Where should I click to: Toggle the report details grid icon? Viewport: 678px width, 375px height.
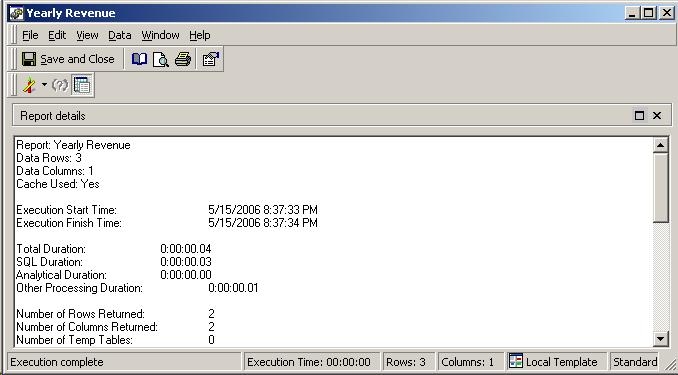click(x=82, y=85)
